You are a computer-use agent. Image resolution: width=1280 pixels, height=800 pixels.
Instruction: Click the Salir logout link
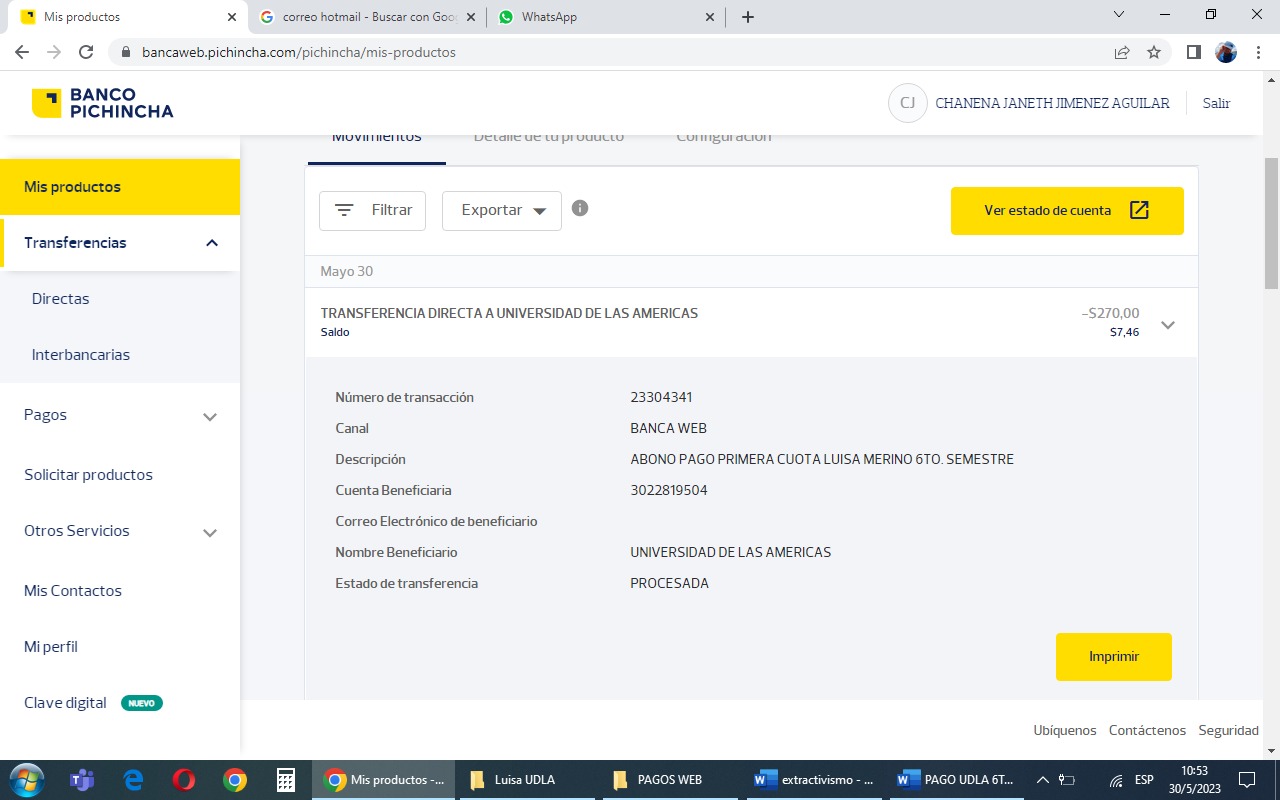pyautogui.click(x=1216, y=103)
